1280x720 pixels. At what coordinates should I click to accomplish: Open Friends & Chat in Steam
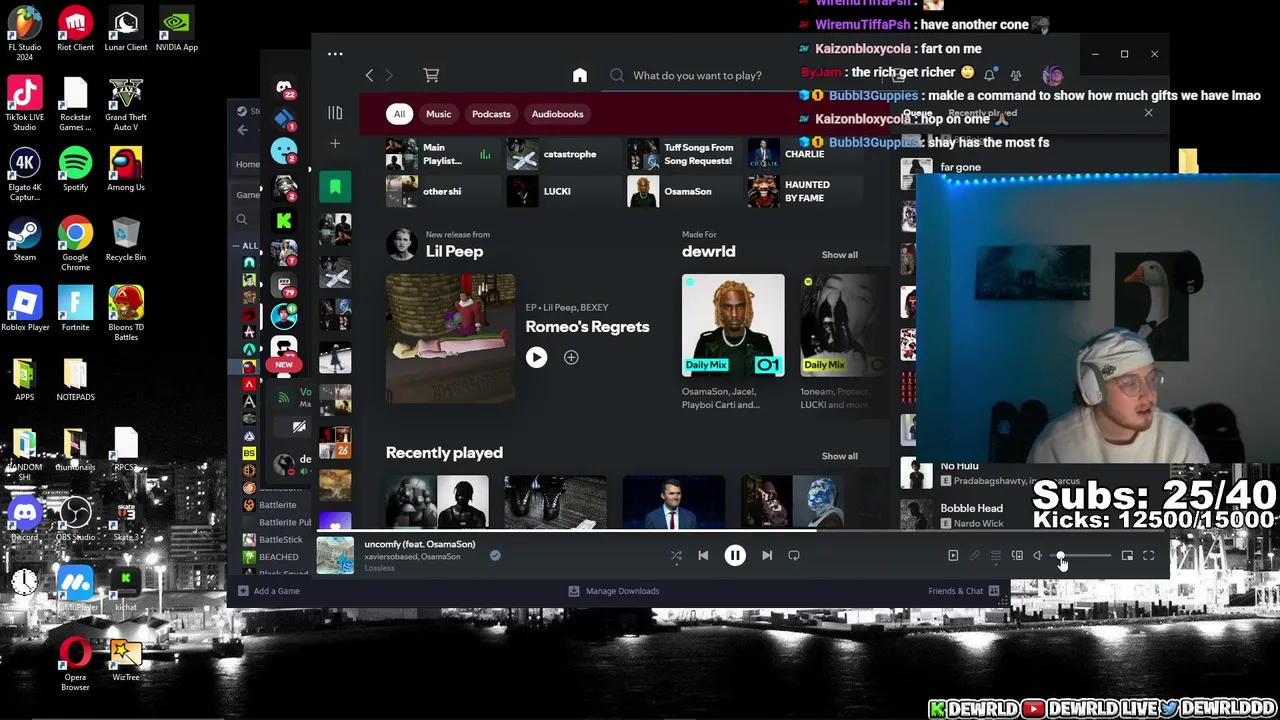click(964, 591)
